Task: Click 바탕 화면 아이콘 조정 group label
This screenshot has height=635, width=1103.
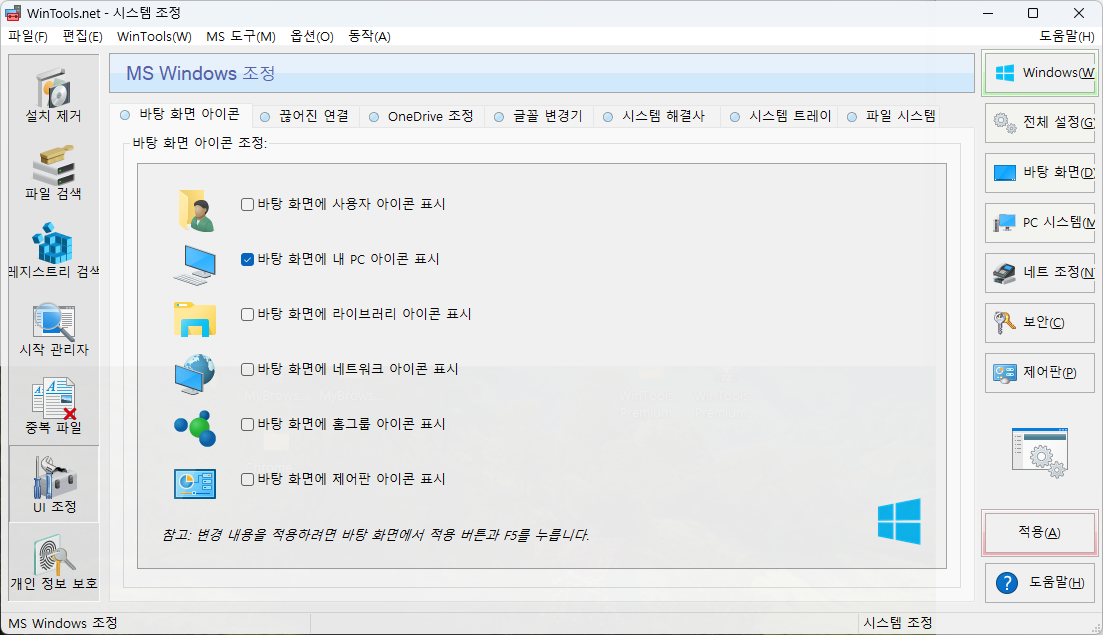Action: [200, 143]
